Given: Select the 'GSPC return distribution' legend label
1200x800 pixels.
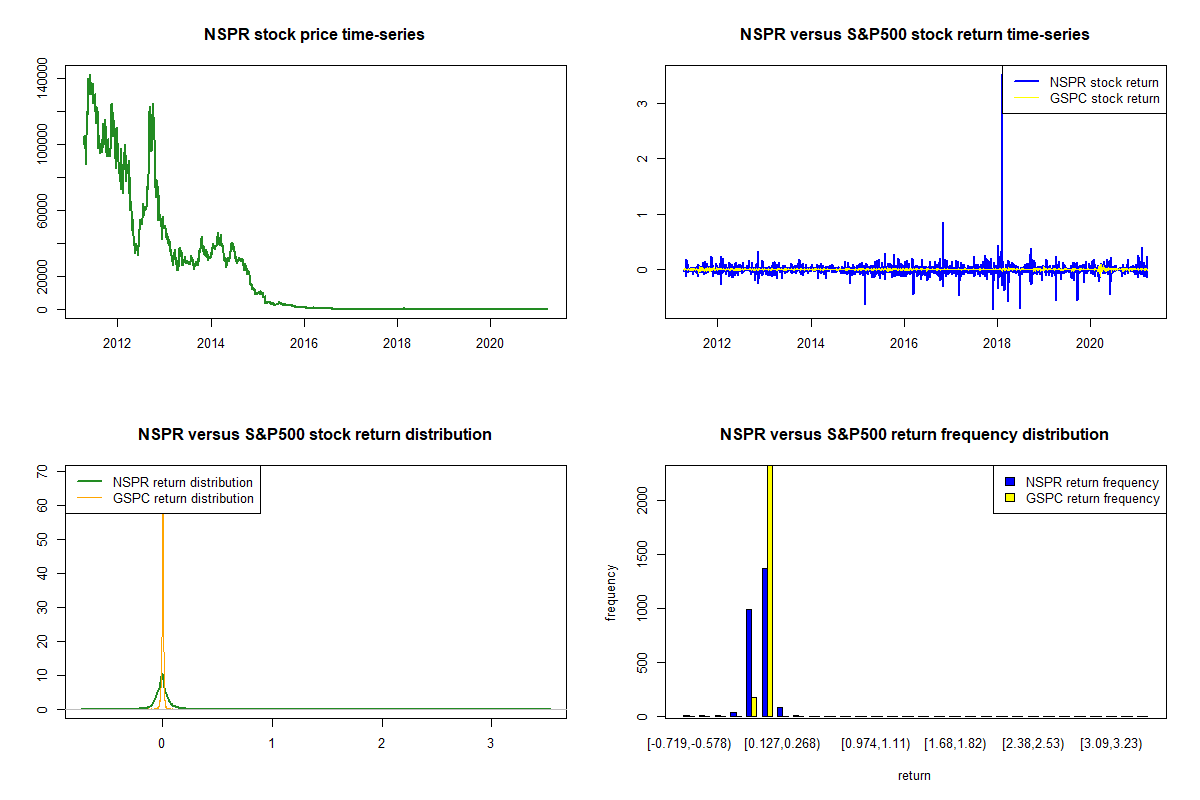Looking at the screenshot, I should click(183, 498).
